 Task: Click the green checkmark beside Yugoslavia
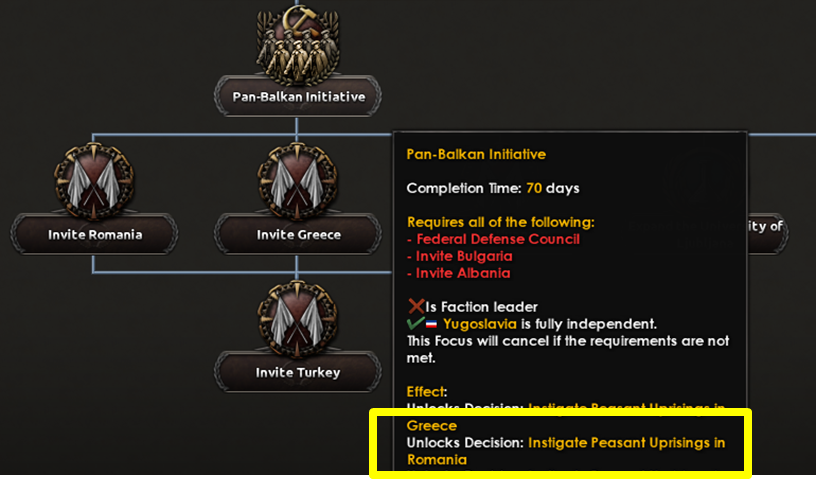tap(414, 324)
